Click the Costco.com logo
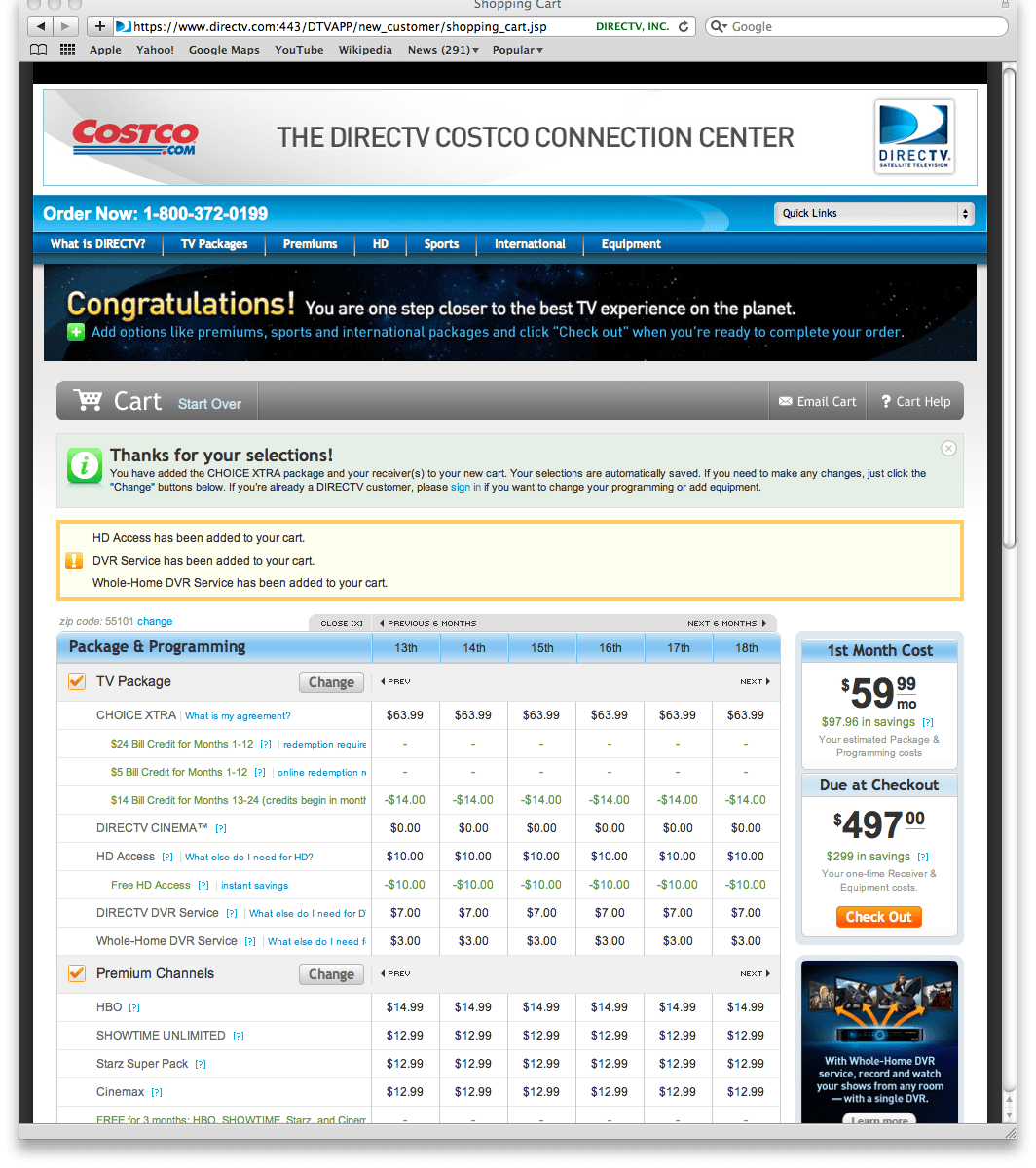The image size is (1036, 1168). point(134,136)
